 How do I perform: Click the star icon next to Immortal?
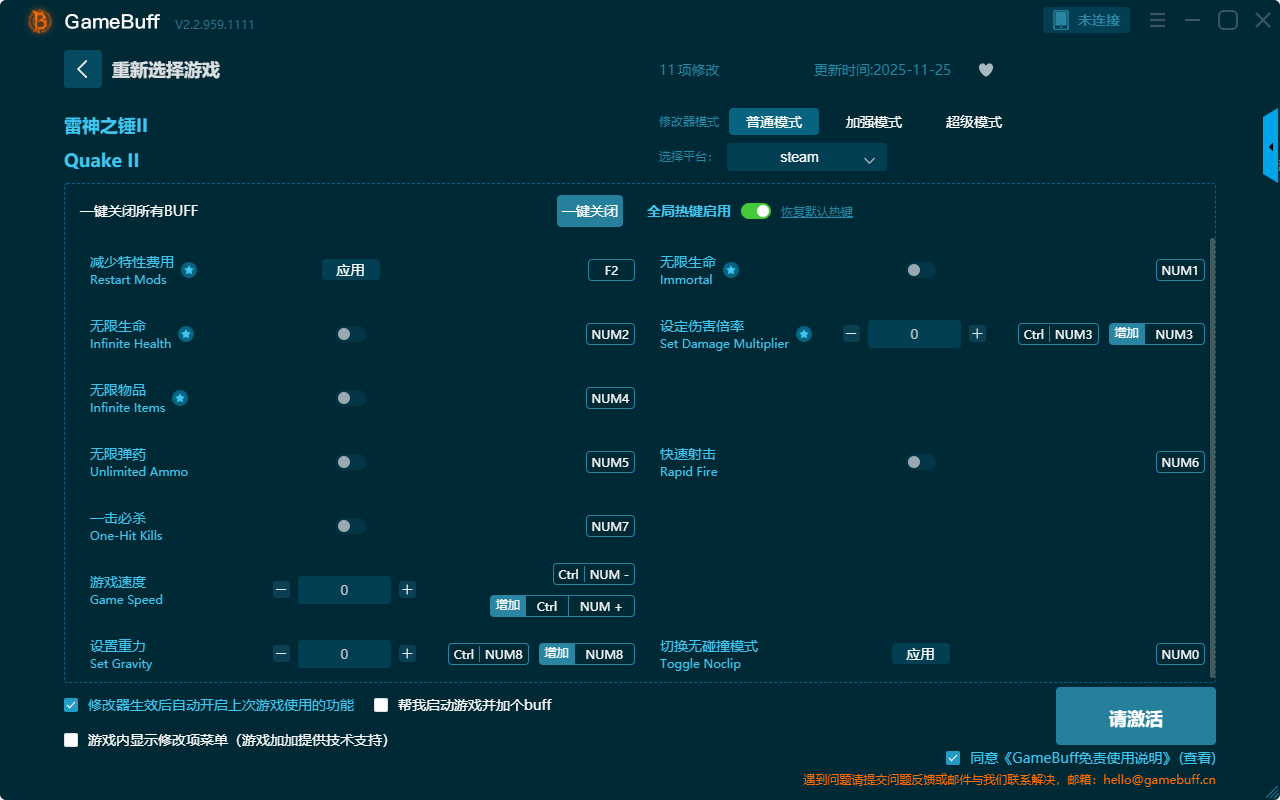point(731,270)
